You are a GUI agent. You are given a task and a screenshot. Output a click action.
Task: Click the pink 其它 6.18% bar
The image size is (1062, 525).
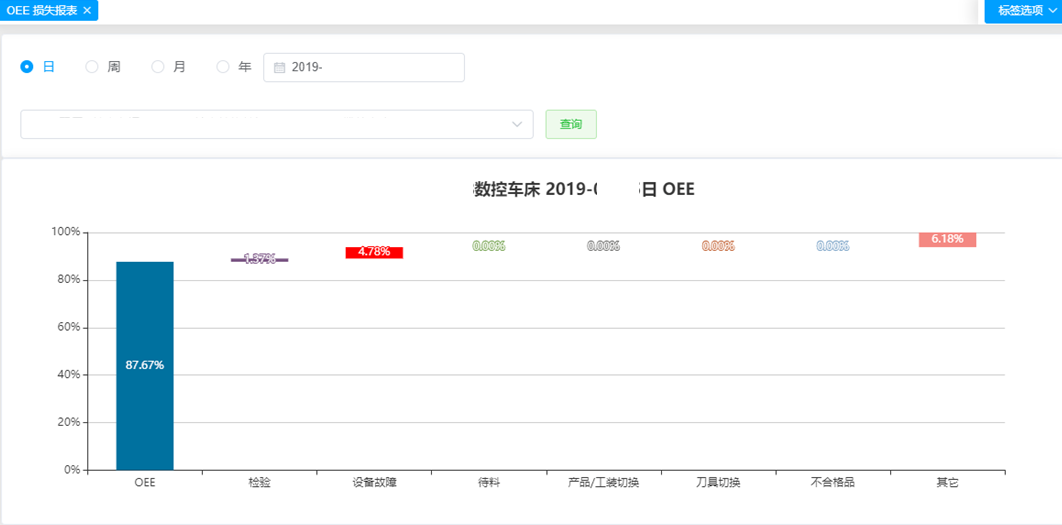[x=947, y=240]
